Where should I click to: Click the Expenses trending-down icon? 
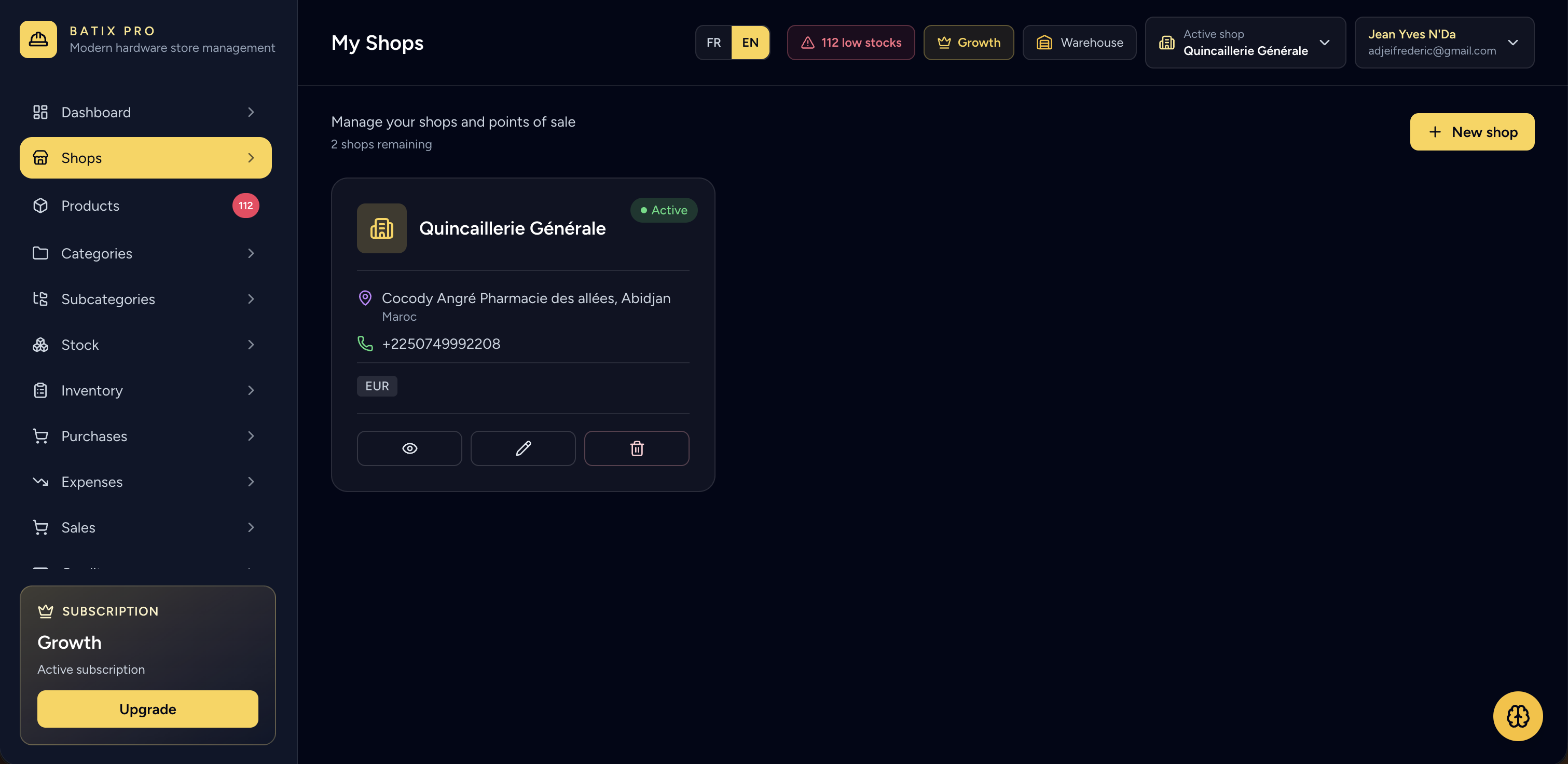tap(40, 482)
